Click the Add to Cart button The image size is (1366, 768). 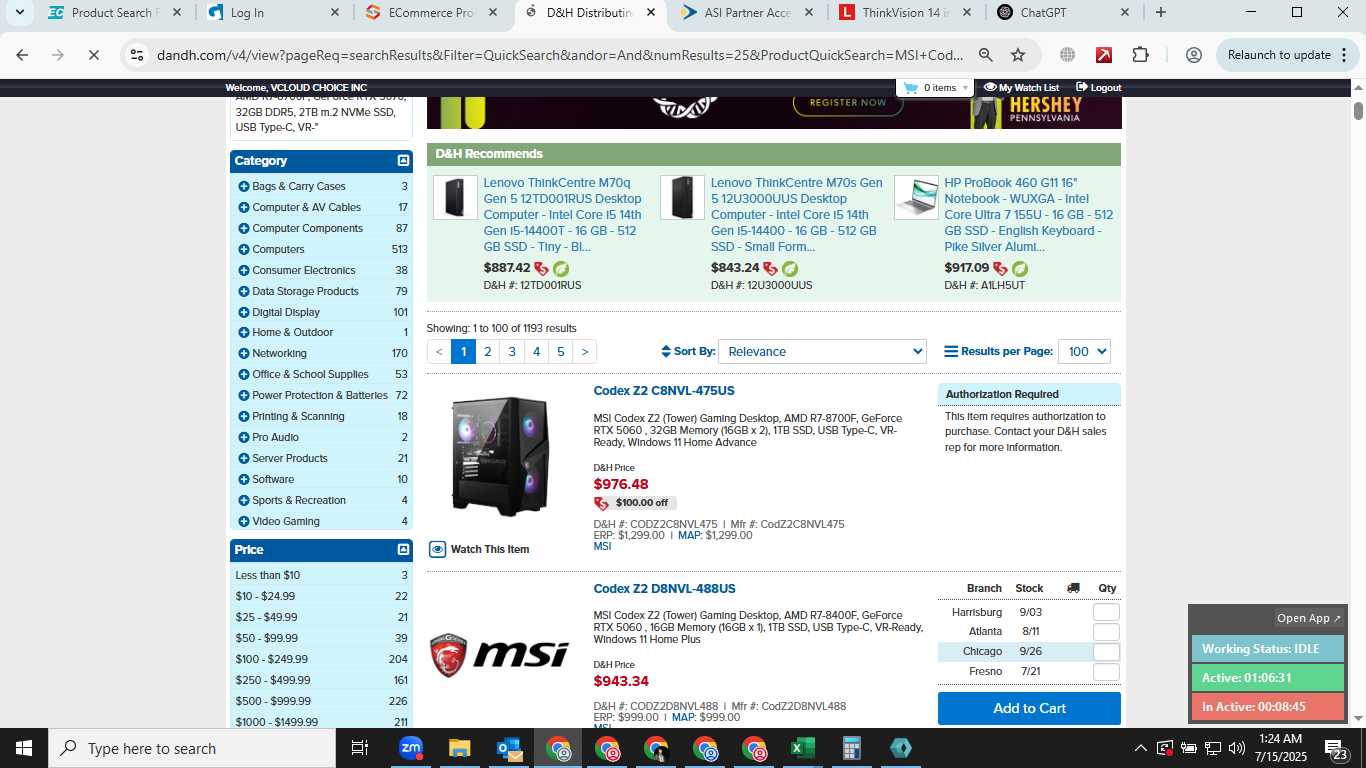pos(1029,708)
